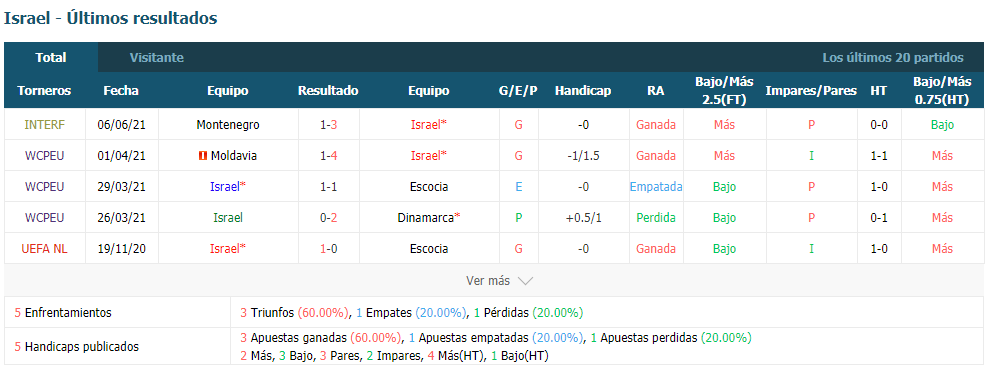987x371 pixels.
Task: Select the Total tab
Action: coord(51,57)
